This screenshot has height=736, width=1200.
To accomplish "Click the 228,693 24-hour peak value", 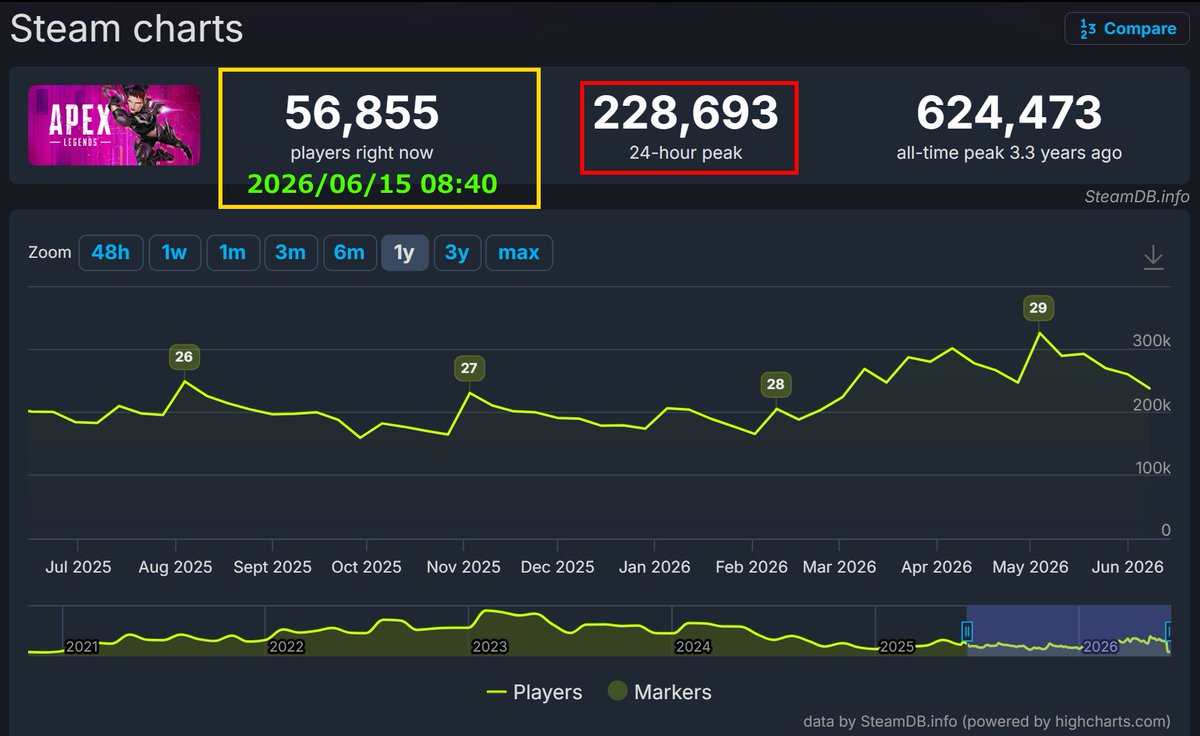I will click(686, 113).
